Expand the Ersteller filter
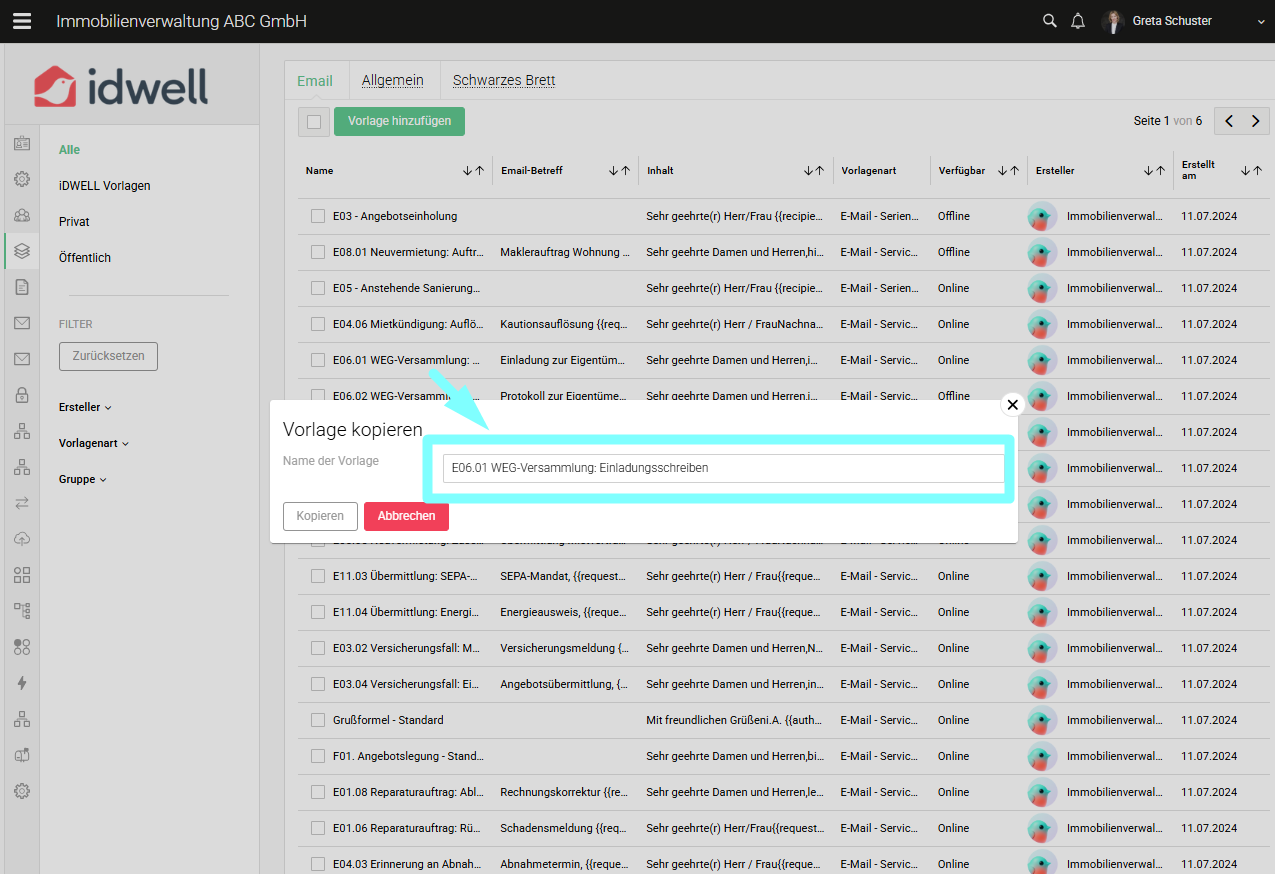 click(85, 407)
